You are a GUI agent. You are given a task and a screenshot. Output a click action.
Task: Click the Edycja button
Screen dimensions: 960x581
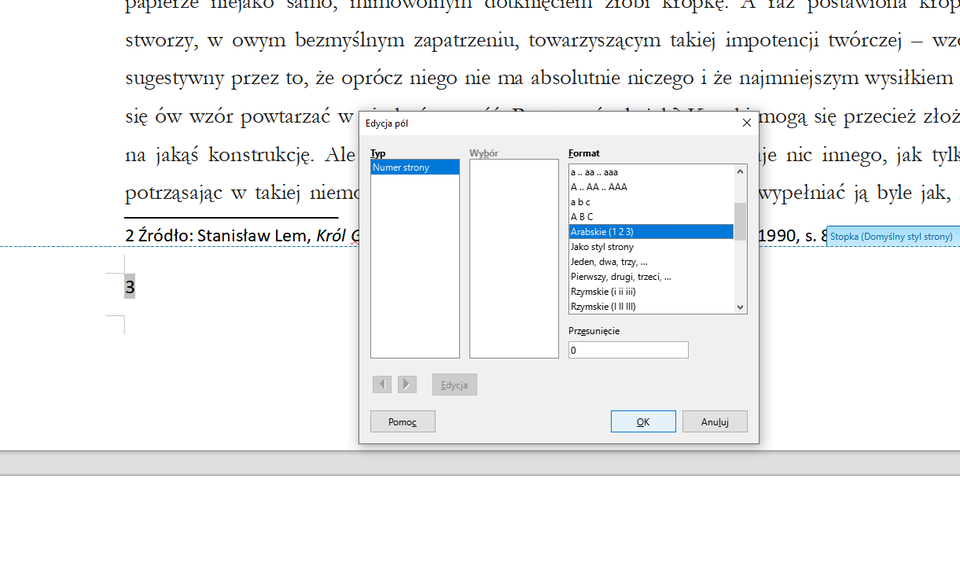click(x=454, y=384)
